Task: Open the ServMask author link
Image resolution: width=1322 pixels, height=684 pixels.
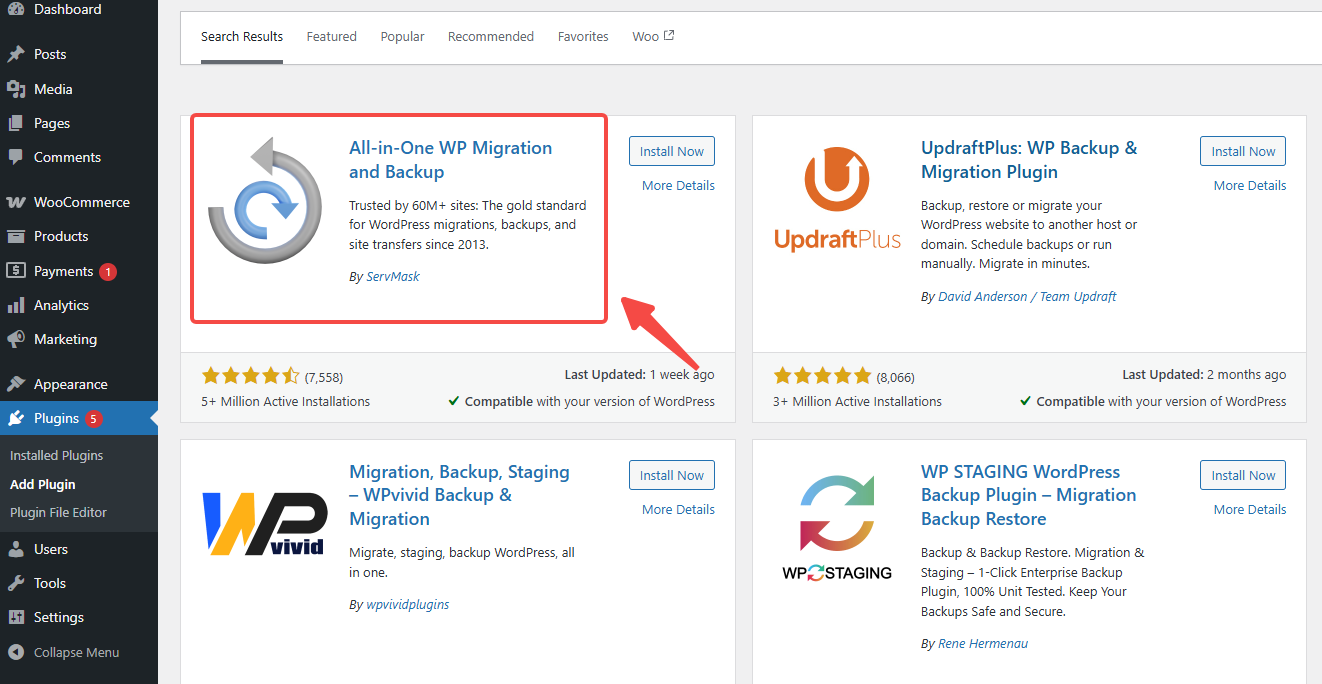Action: [x=392, y=276]
